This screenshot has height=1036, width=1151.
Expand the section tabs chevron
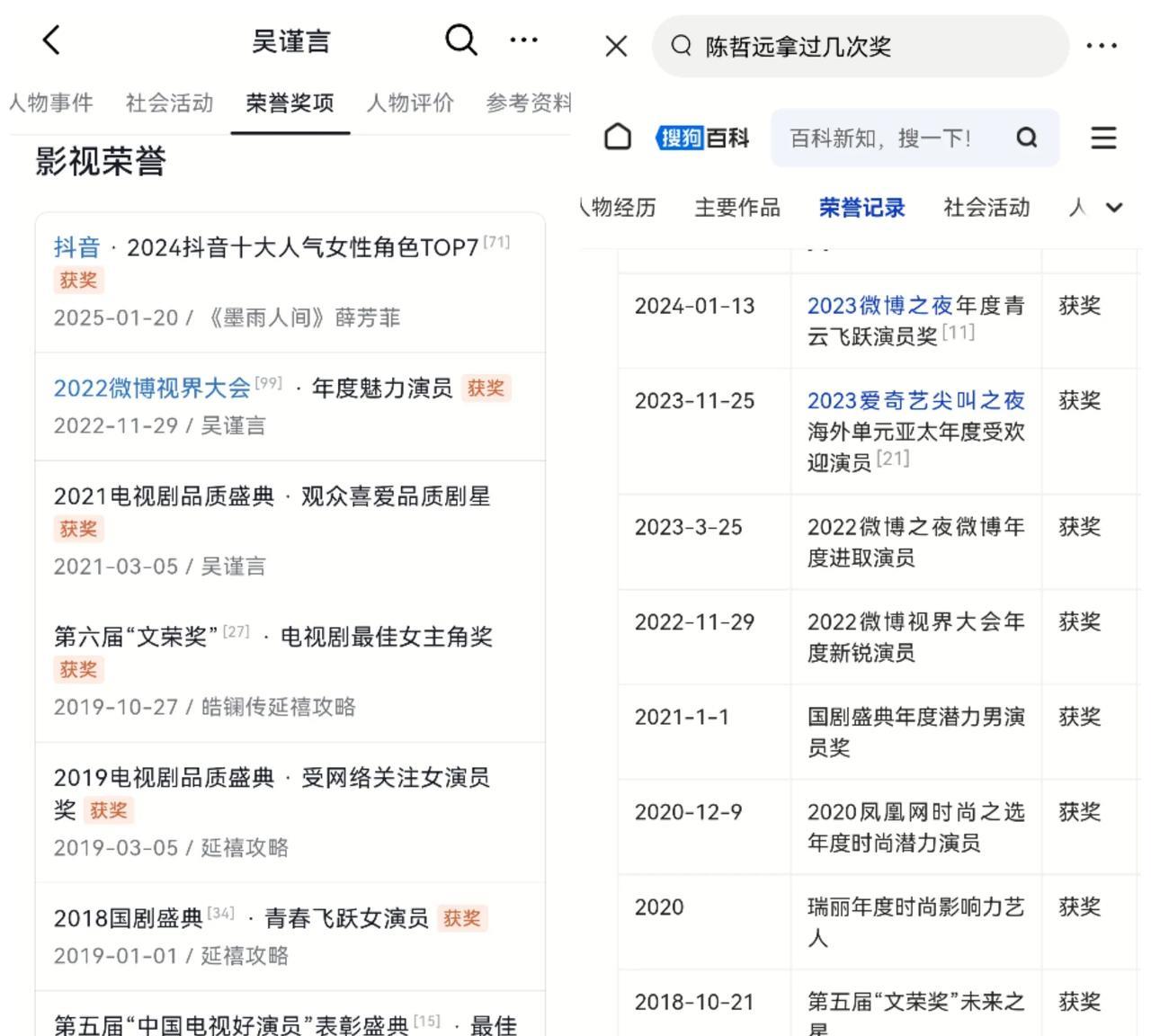click(x=1114, y=208)
